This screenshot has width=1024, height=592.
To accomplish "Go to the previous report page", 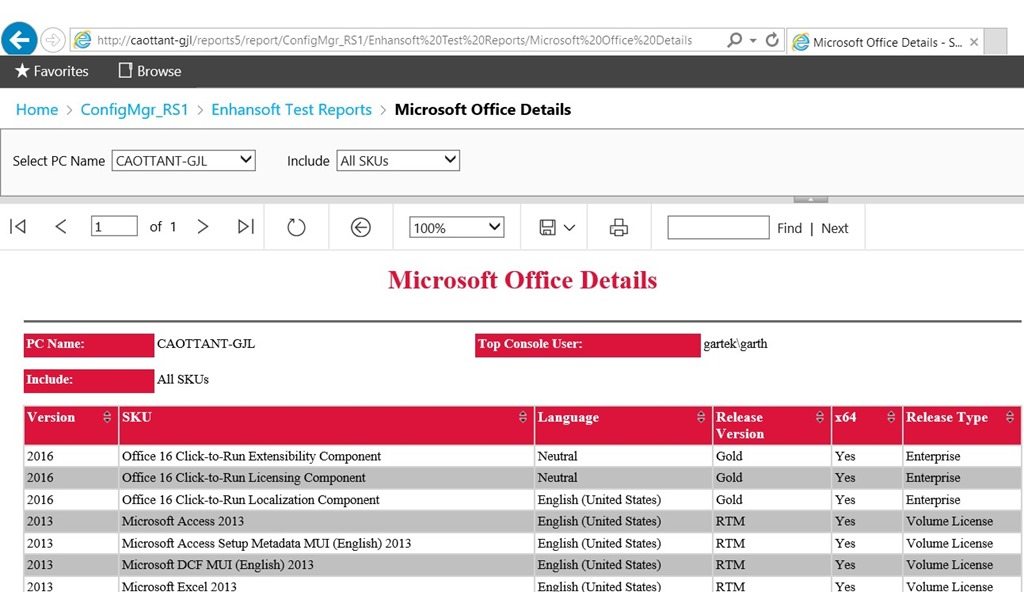I will click(61, 227).
